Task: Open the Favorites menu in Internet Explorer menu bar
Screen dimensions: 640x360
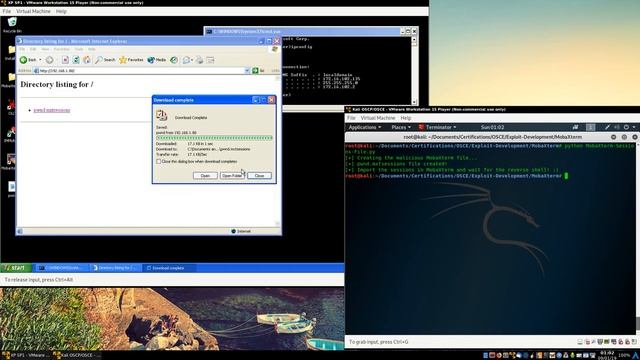Action: [x=62, y=49]
